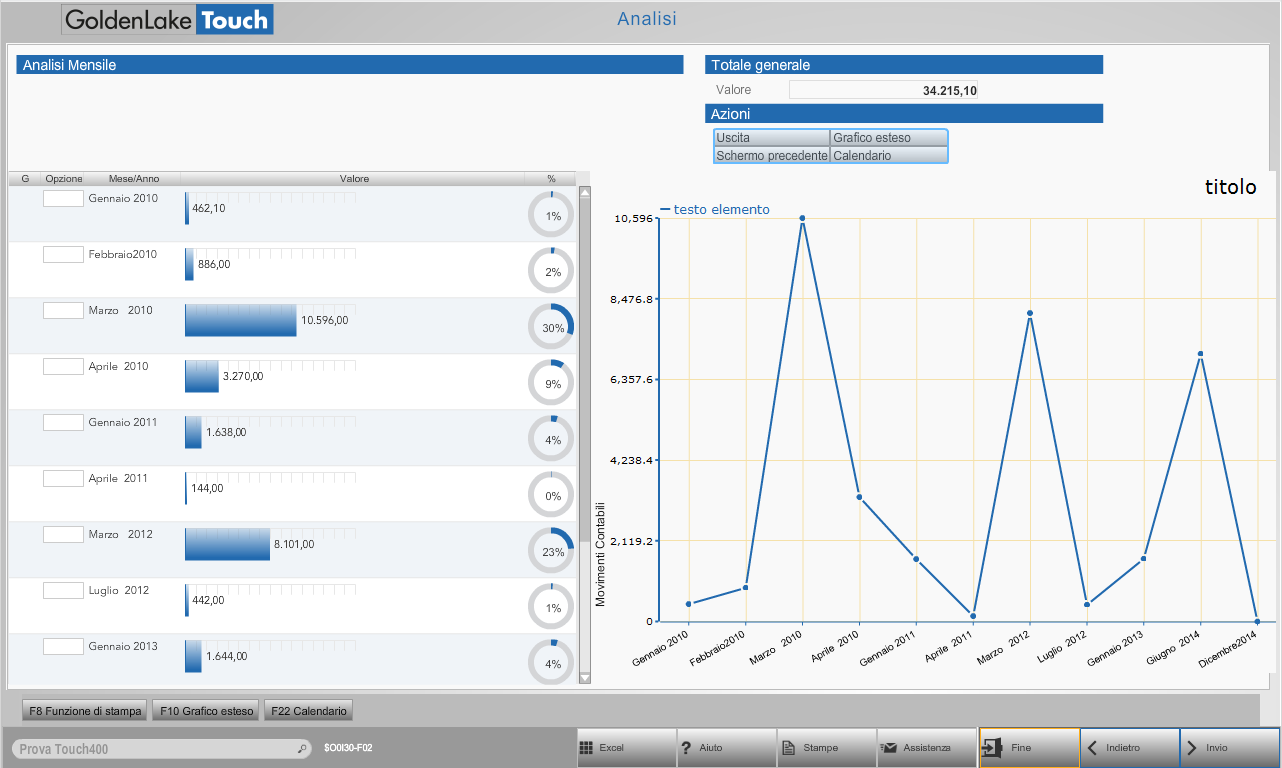The width and height of the screenshot is (1282, 768).
Task: Click F10 Grafico esteso button
Action: pos(206,711)
